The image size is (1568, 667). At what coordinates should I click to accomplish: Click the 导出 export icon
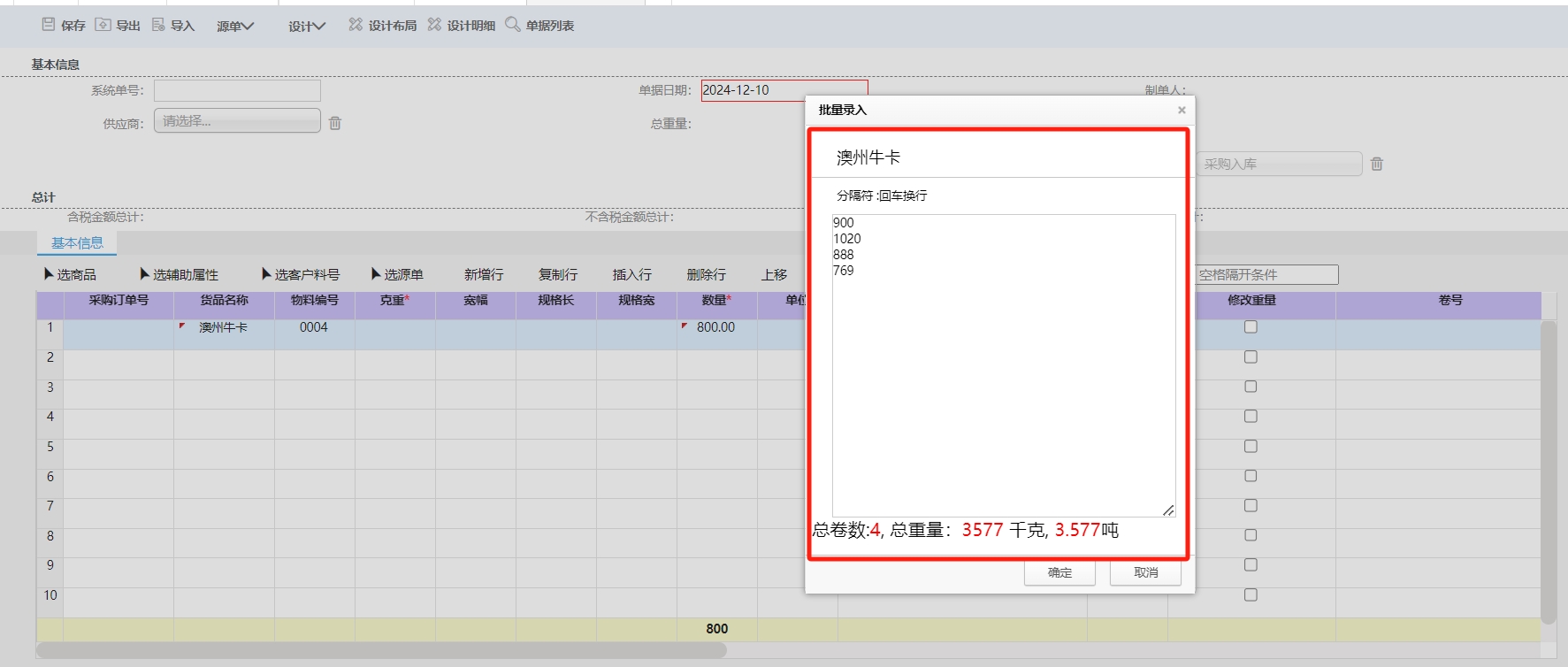[103, 25]
